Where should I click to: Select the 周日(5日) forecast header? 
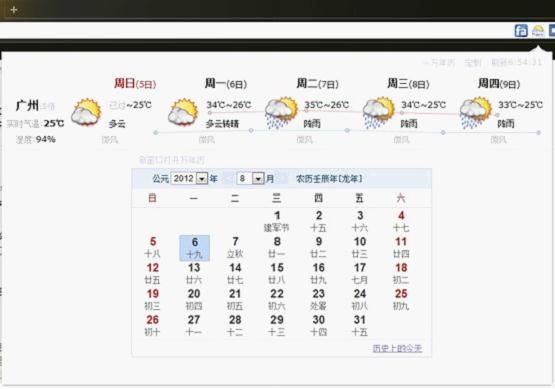tap(135, 84)
